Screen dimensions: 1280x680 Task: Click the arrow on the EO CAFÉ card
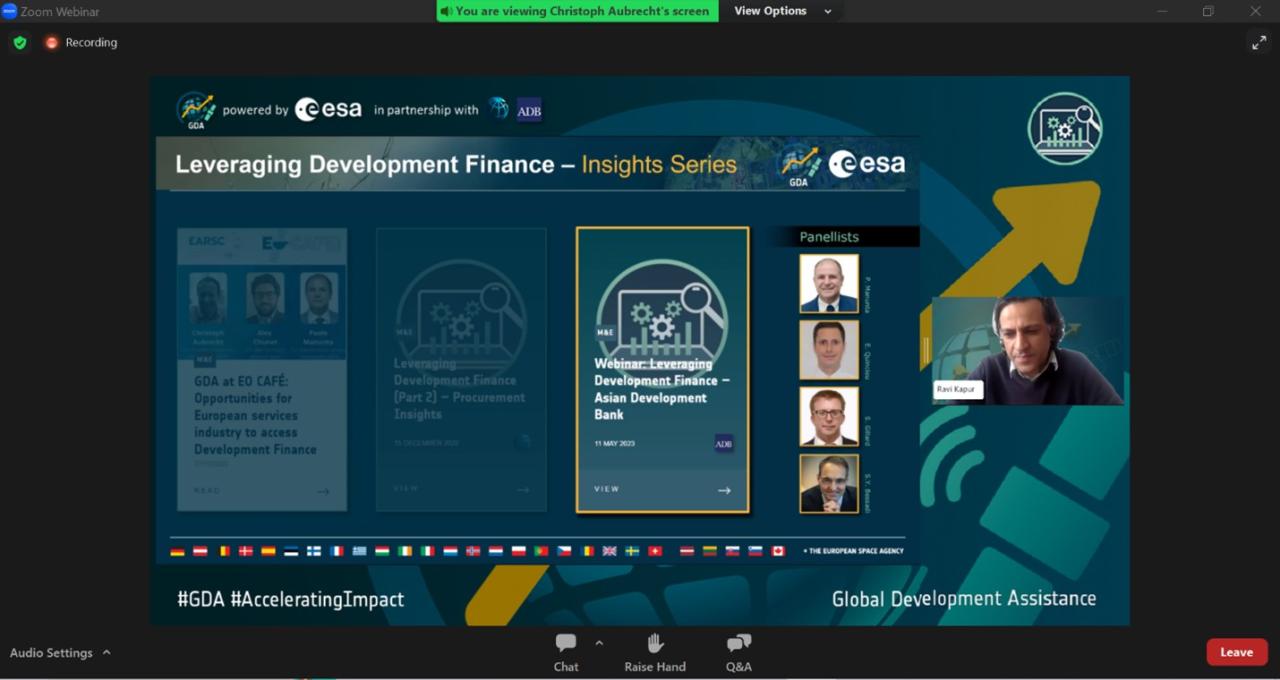pyautogui.click(x=323, y=491)
